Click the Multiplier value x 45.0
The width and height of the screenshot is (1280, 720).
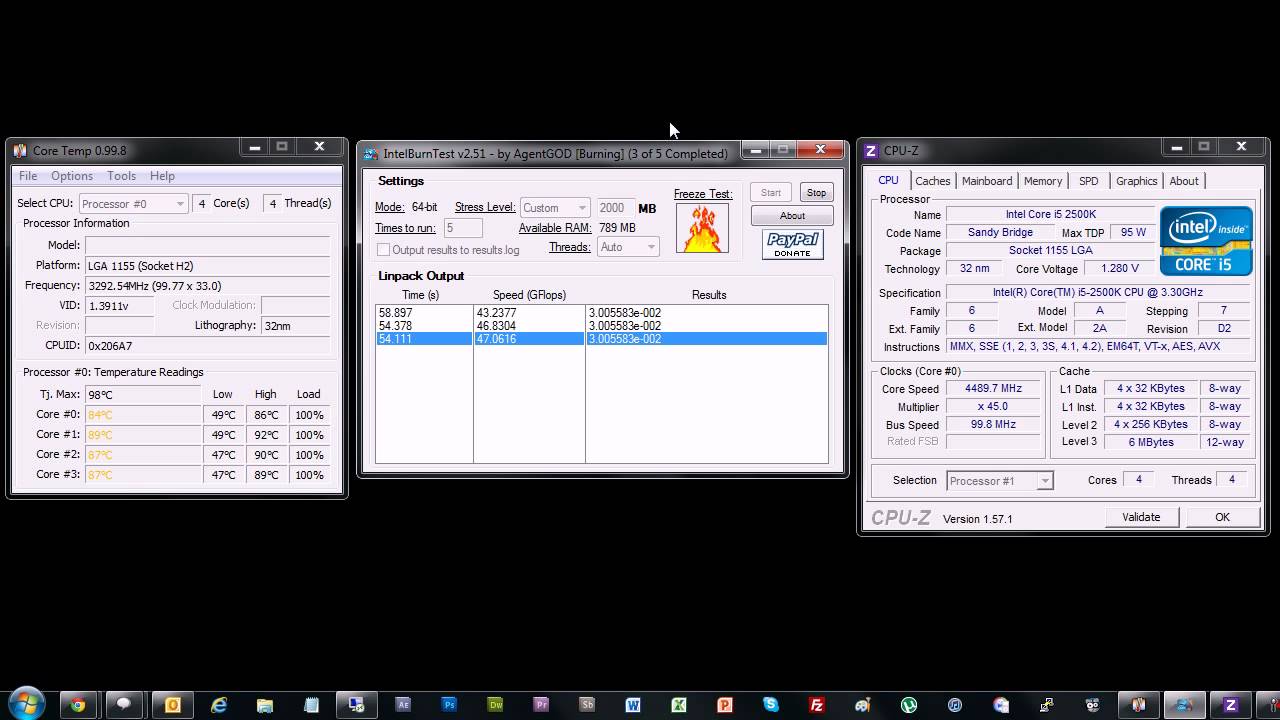click(x=993, y=407)
